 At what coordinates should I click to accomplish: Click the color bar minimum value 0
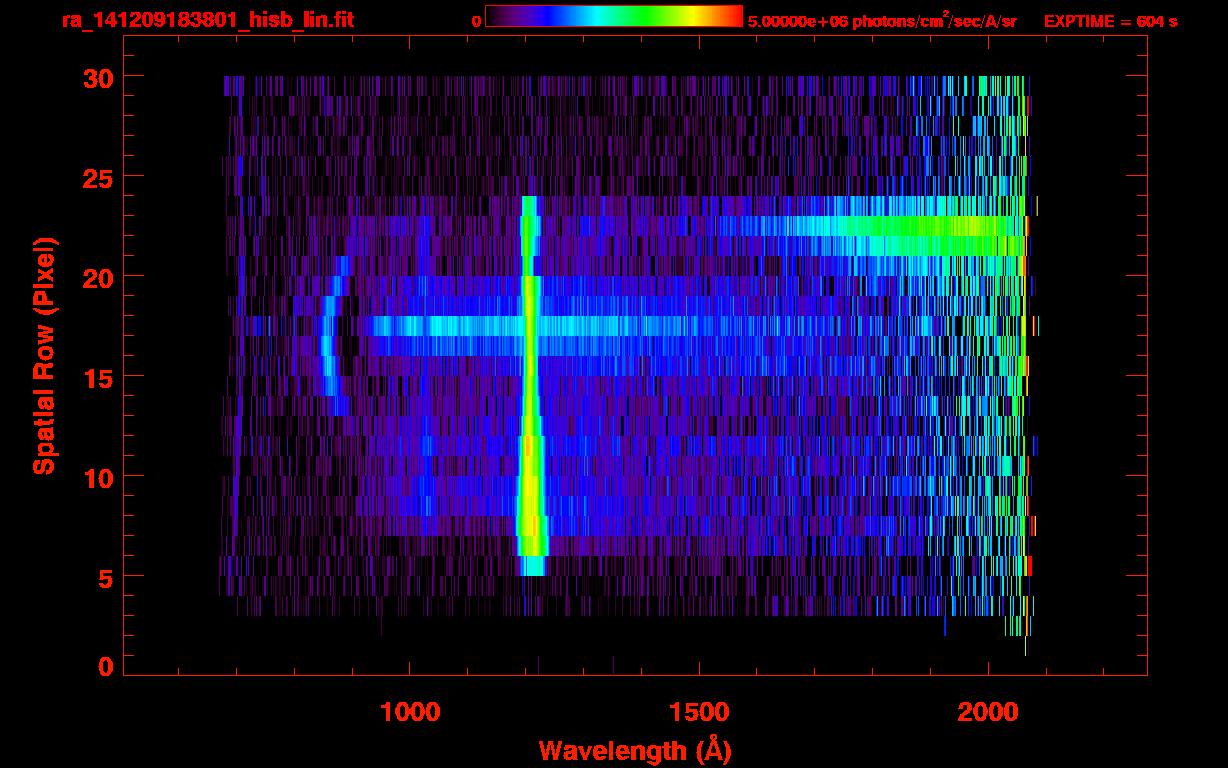click(x=476, y=21)
